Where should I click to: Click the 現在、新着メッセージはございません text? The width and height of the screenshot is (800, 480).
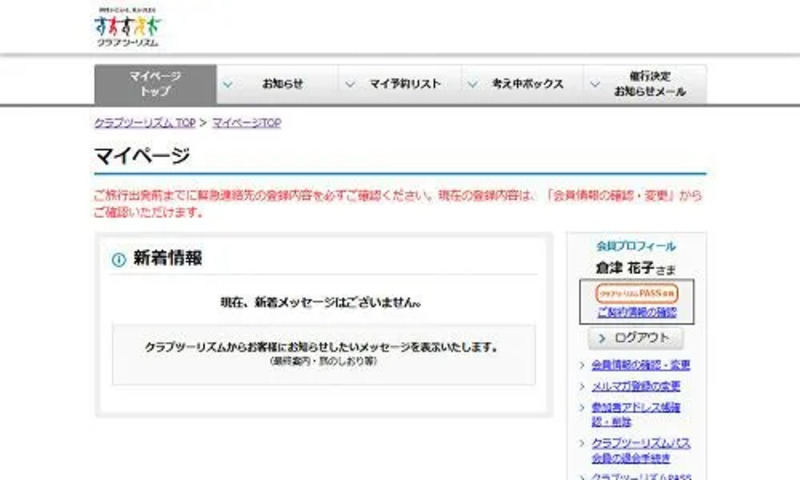coord(321,302)
